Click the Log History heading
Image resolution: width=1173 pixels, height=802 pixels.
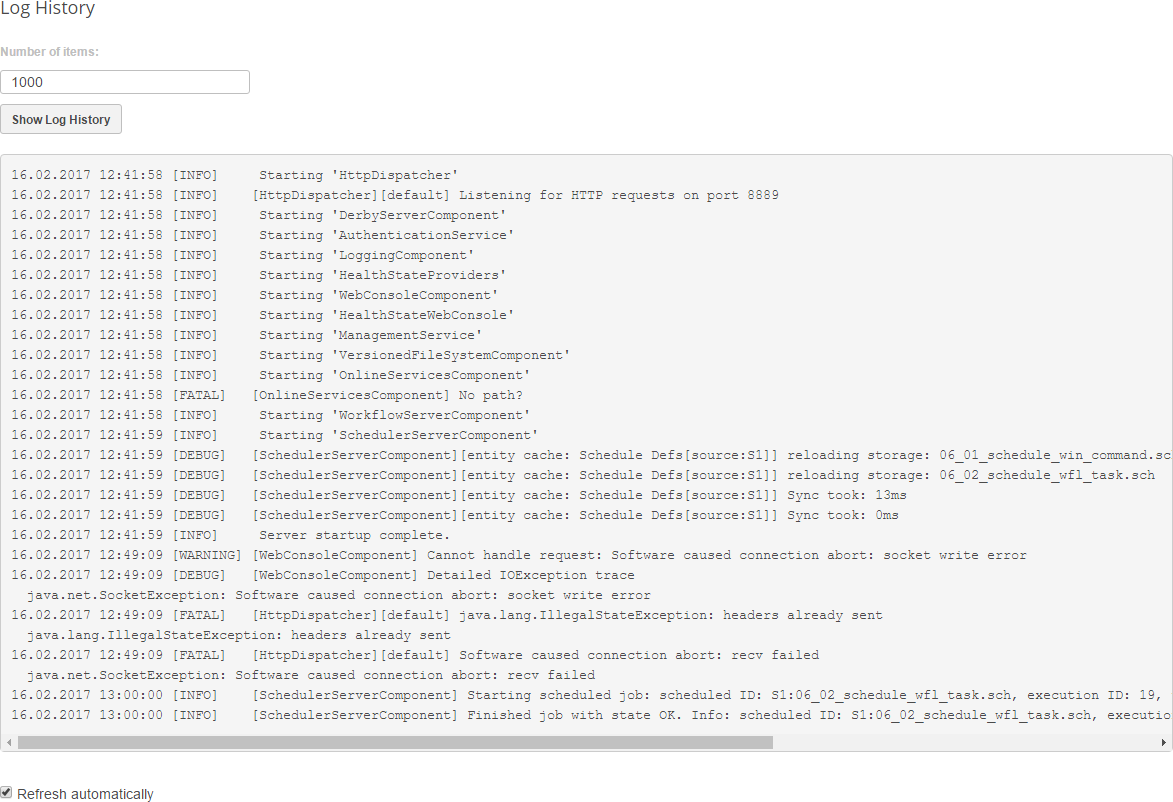(48, 9)
